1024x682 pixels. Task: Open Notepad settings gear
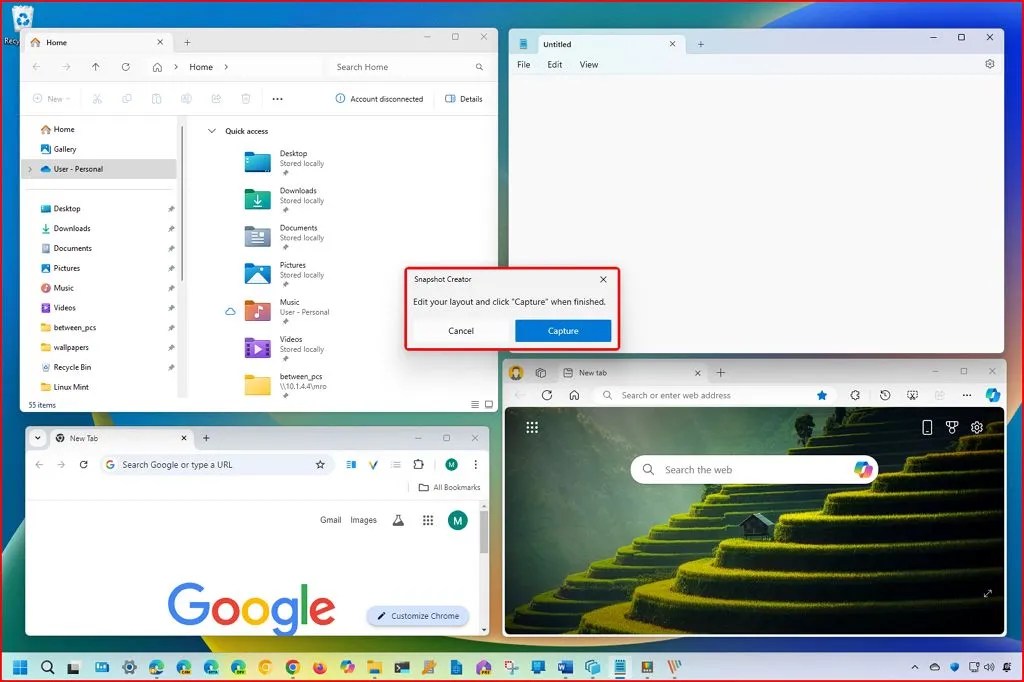click(x=989, y=64)
